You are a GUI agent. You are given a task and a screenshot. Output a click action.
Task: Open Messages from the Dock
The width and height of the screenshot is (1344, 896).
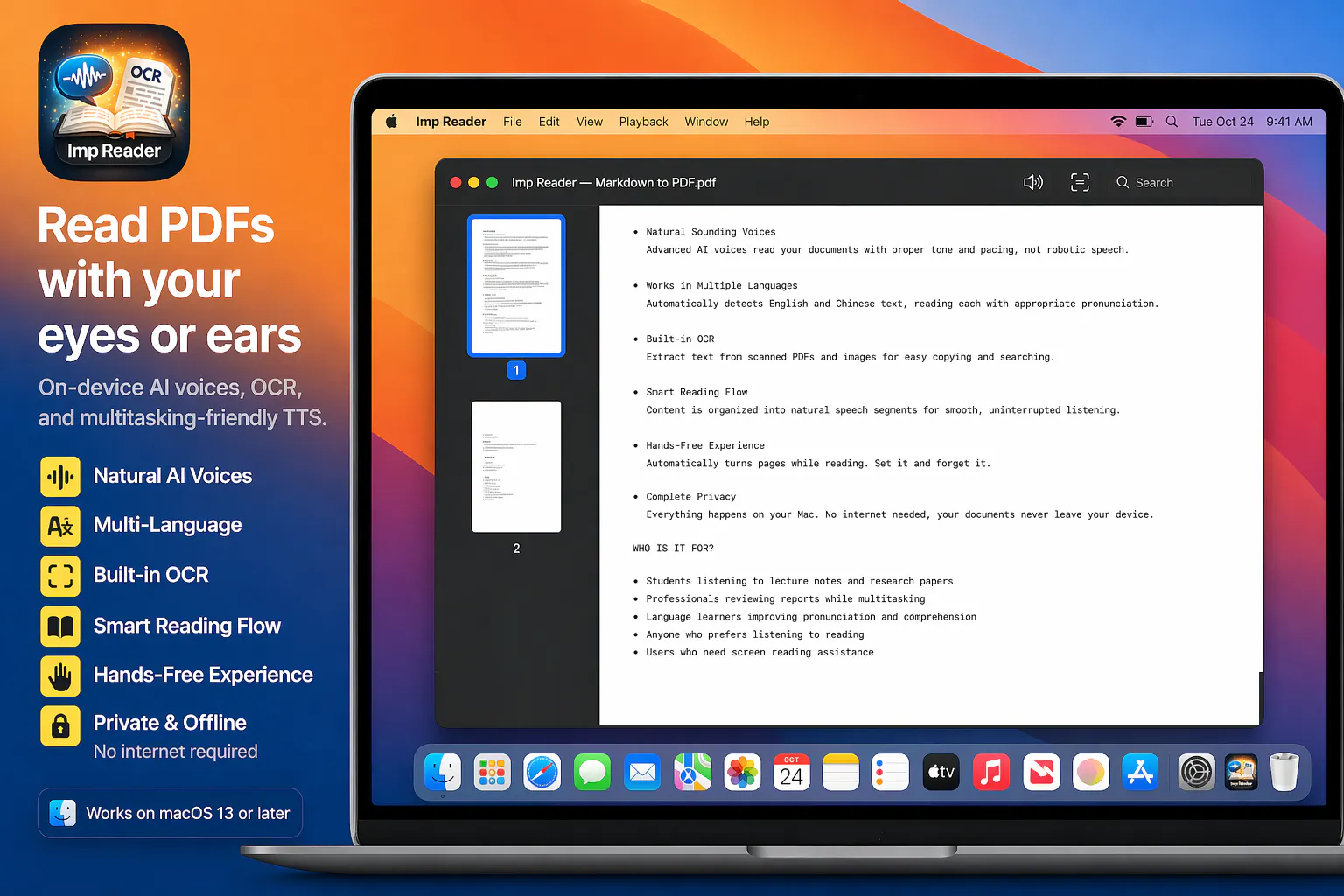click(x=592, y=772)
